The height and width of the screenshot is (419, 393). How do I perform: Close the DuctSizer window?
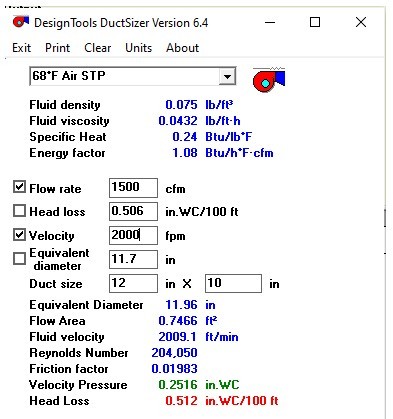coord(361,23)
